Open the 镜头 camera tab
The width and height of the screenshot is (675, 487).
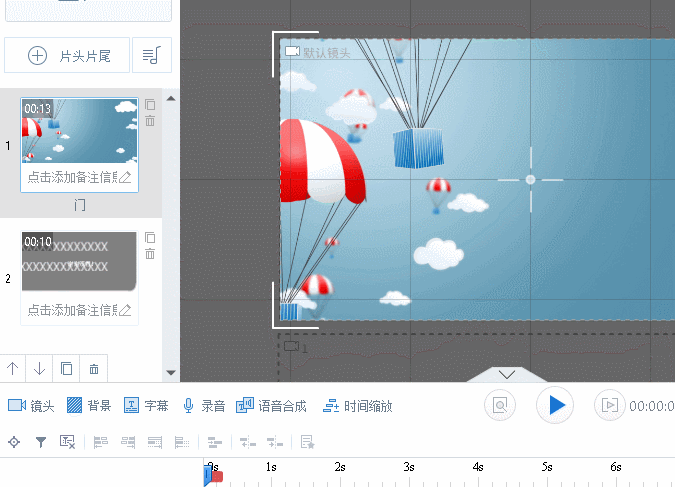(x=31, y=406)
